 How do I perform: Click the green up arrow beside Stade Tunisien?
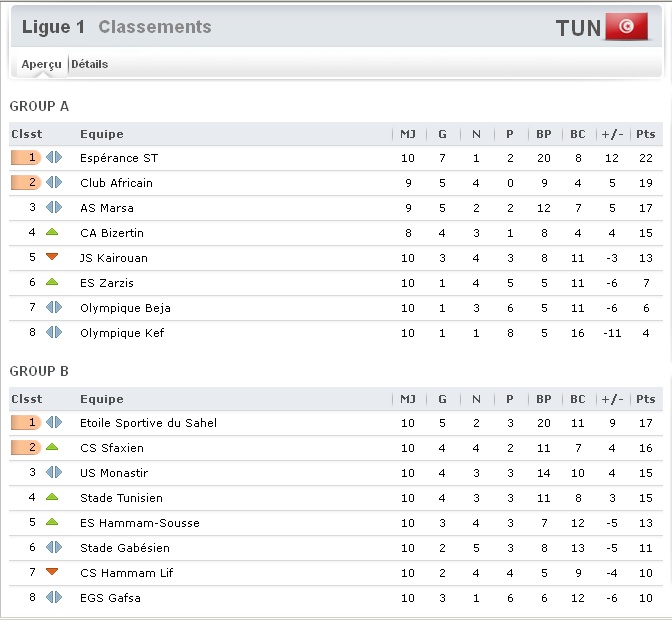(x=52, y=497)
